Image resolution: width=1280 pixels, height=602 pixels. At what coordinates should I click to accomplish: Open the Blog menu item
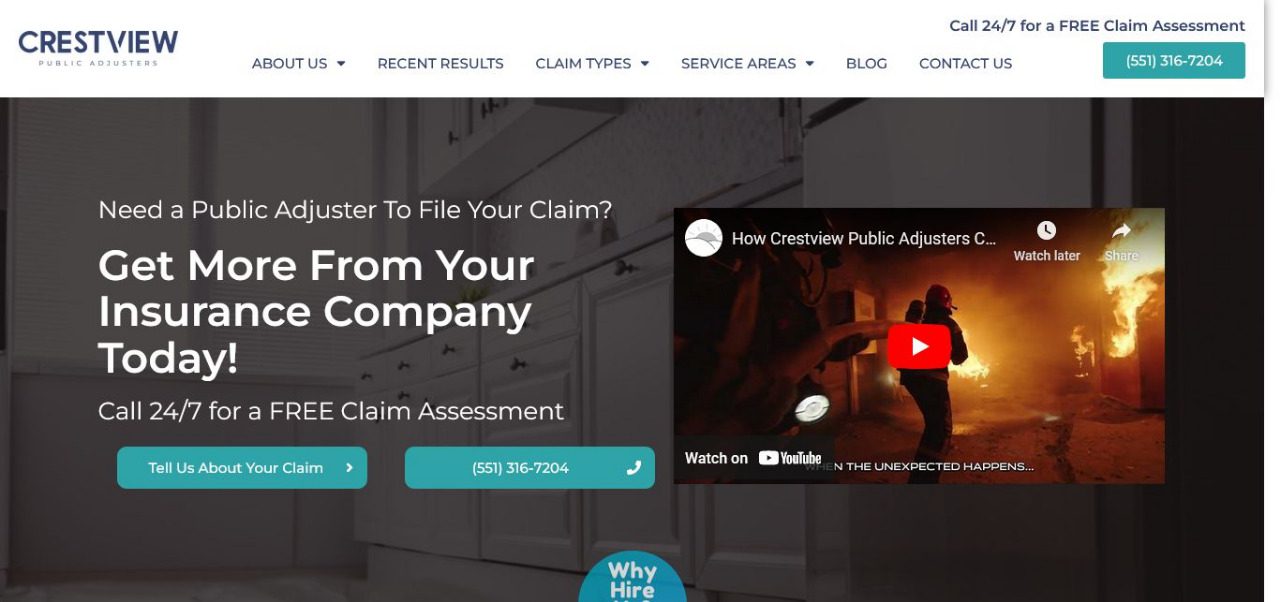(x=866, y=63)
